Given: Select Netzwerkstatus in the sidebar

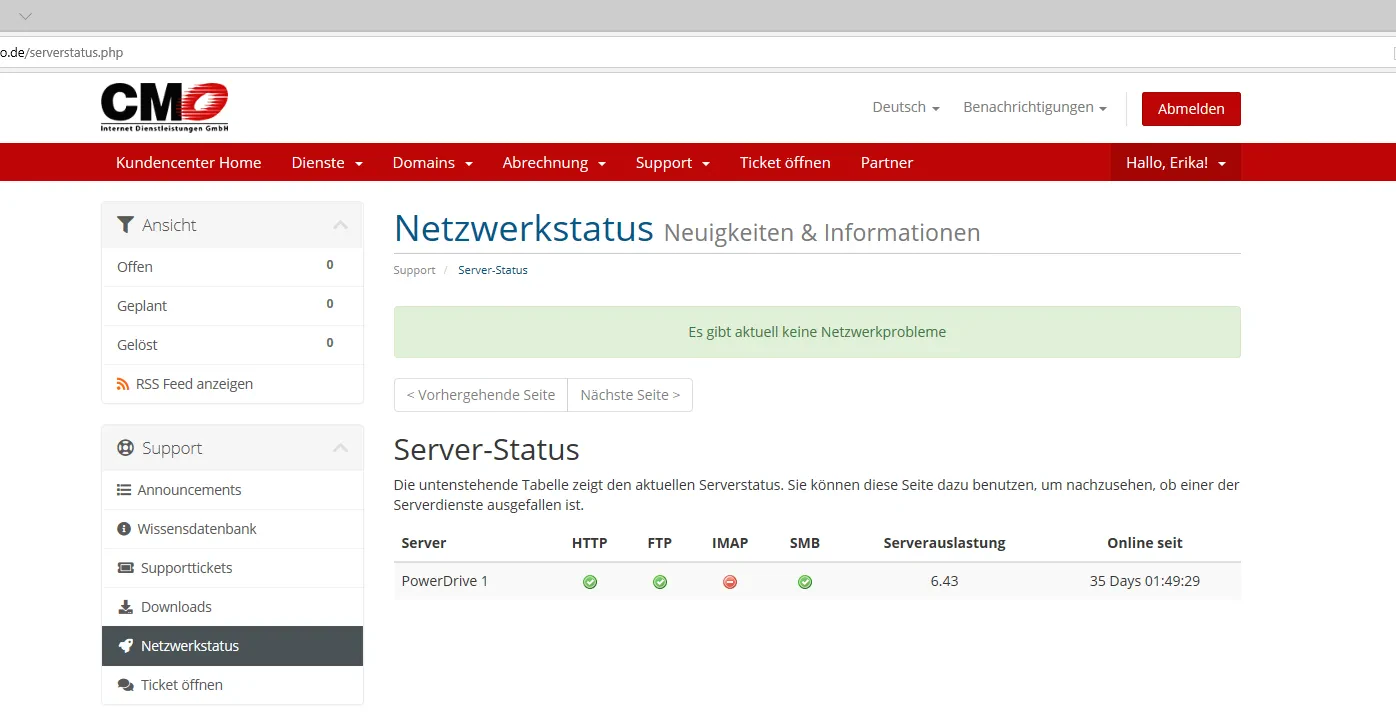Looking at the screenshot, I should point(232,646).
